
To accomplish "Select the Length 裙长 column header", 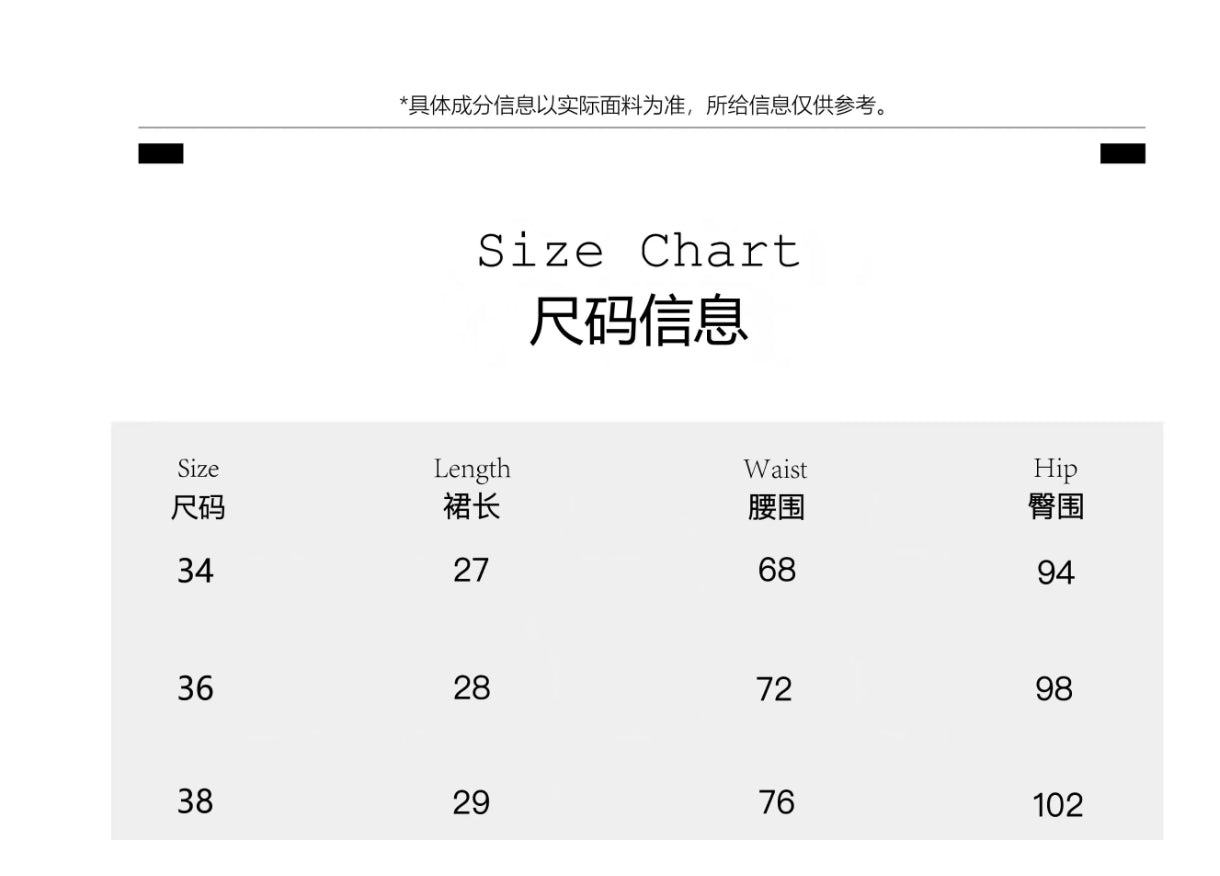I will point(472,489).
